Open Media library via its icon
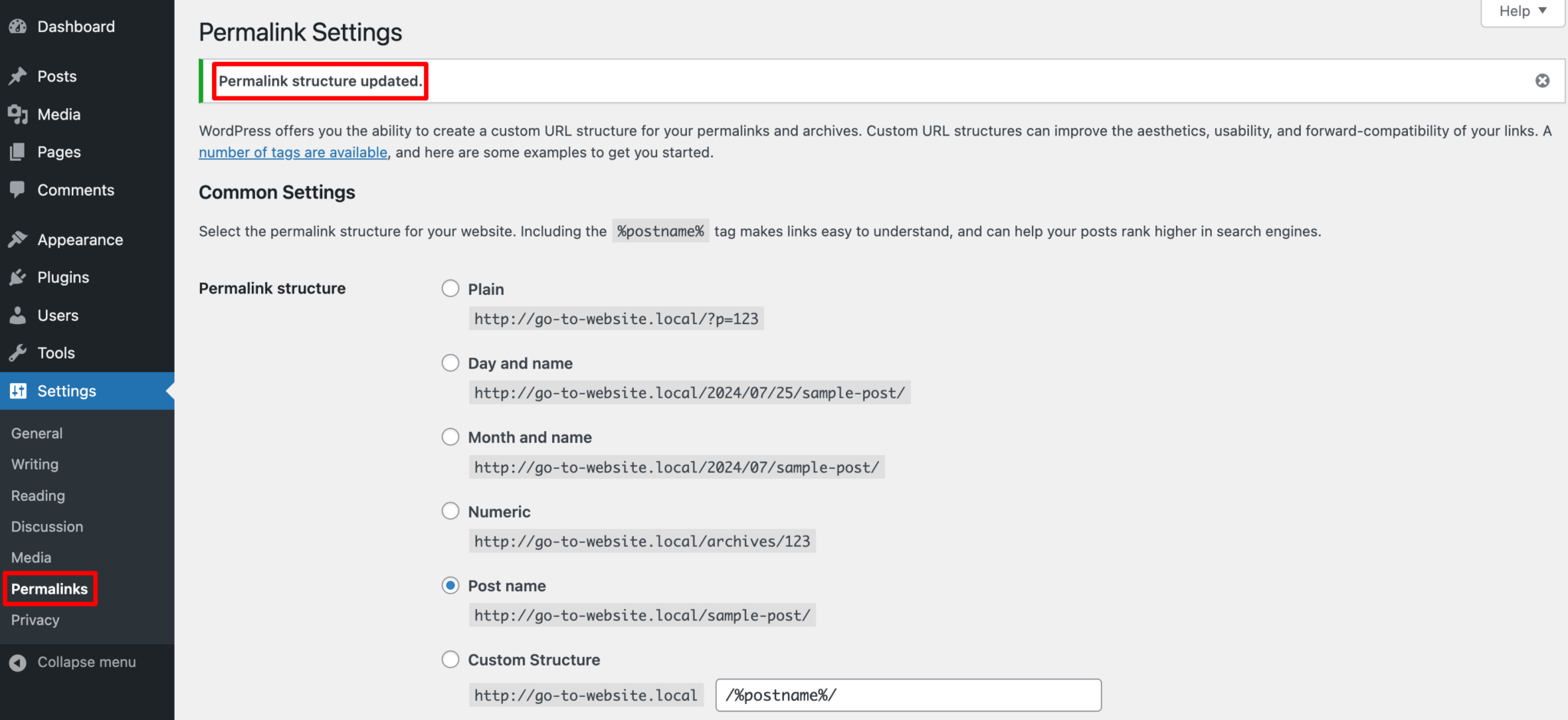Viewport: 1568px width, 720px height. click(17, 113)
